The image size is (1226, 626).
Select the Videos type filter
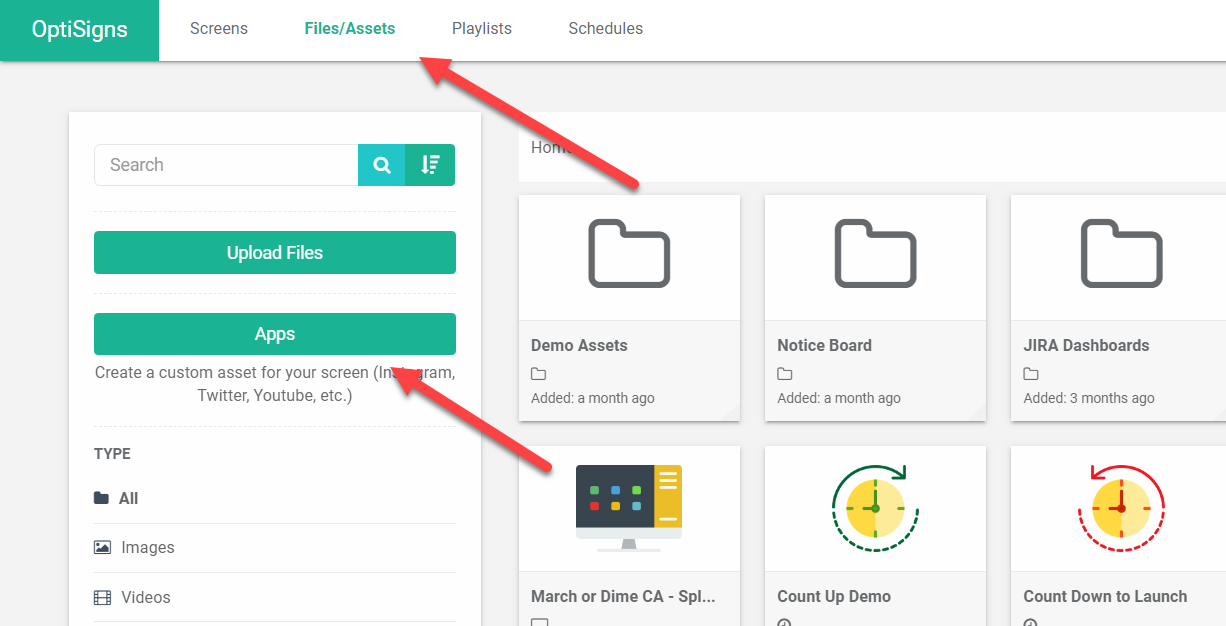pos(145,596)
